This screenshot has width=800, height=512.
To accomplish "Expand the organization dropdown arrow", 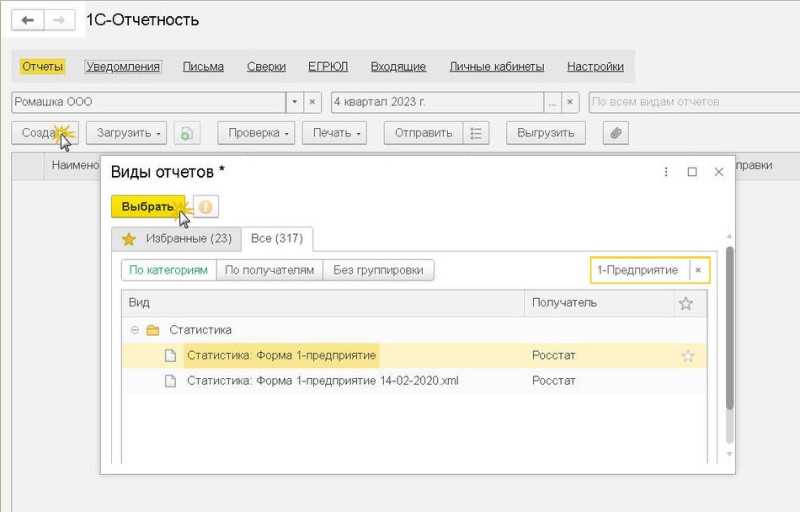I will [294, 102].
